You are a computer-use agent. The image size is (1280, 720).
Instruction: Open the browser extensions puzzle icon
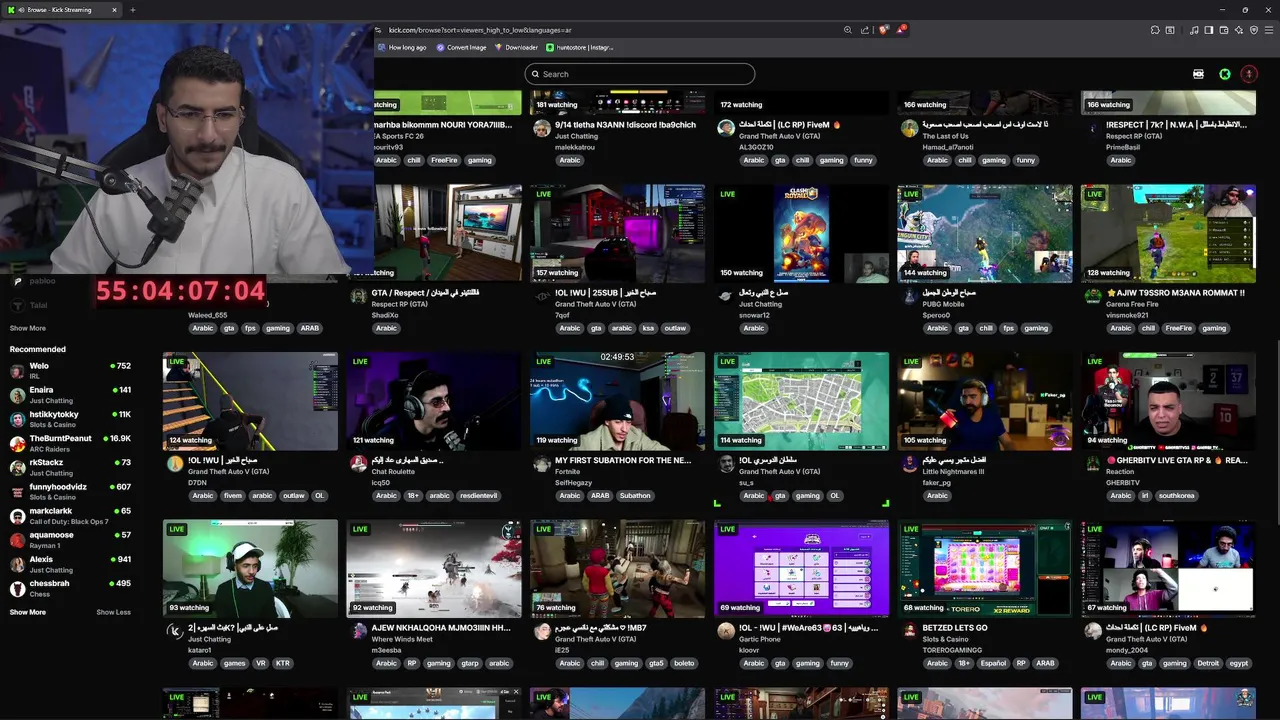[1155, 30]
